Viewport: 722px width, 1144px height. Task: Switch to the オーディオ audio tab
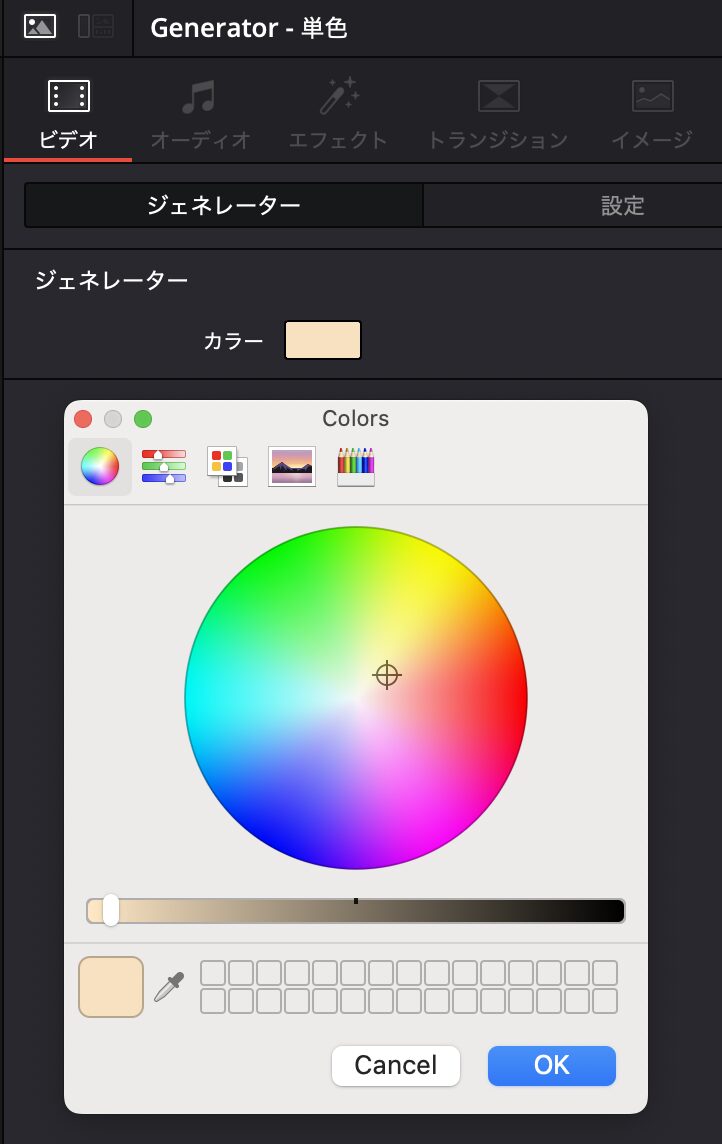200,115
